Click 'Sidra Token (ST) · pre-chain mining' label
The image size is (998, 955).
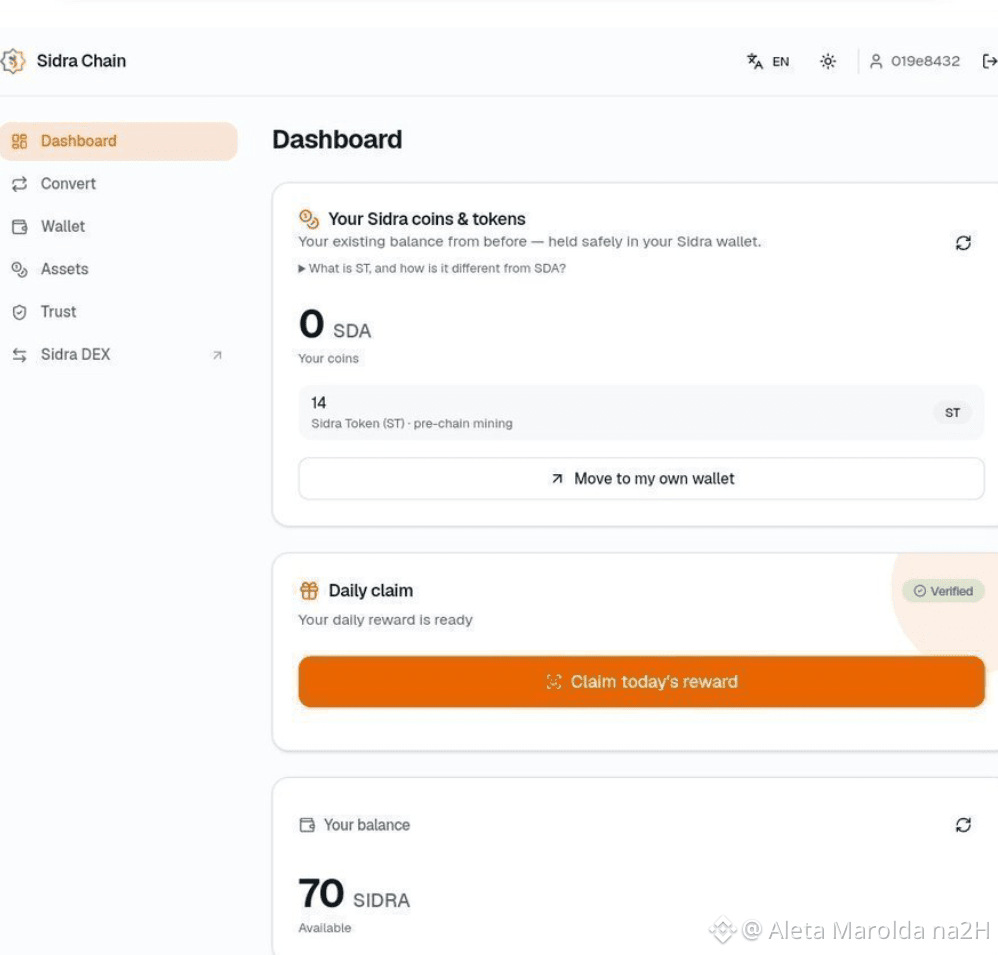click(x=412, y=424)
